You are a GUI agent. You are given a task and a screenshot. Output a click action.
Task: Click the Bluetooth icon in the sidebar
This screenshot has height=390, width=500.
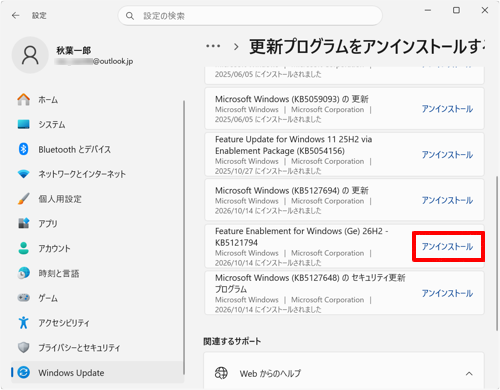click(23, 149)
